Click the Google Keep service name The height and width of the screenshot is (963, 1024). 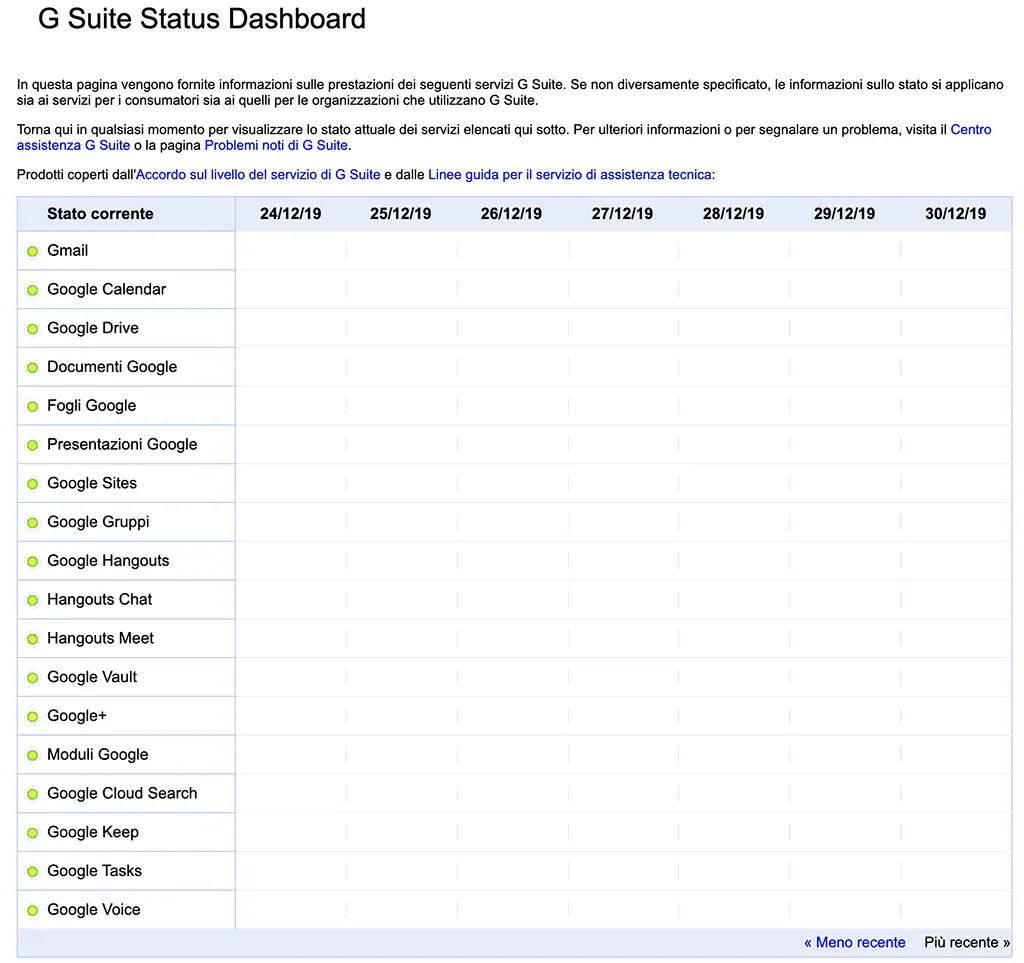(93, 832)
